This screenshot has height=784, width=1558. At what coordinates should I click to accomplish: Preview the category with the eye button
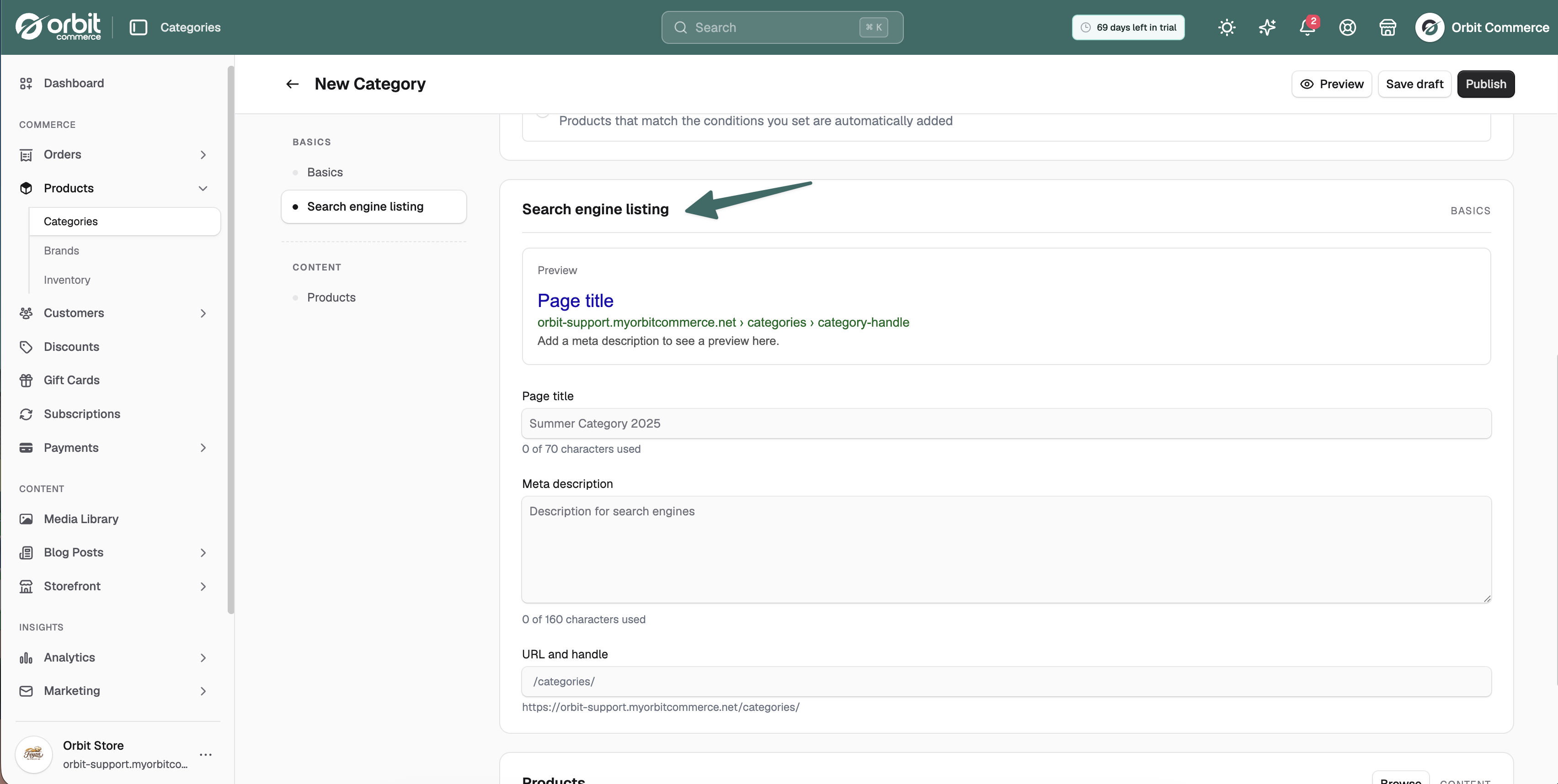(x=1331, y=84)
